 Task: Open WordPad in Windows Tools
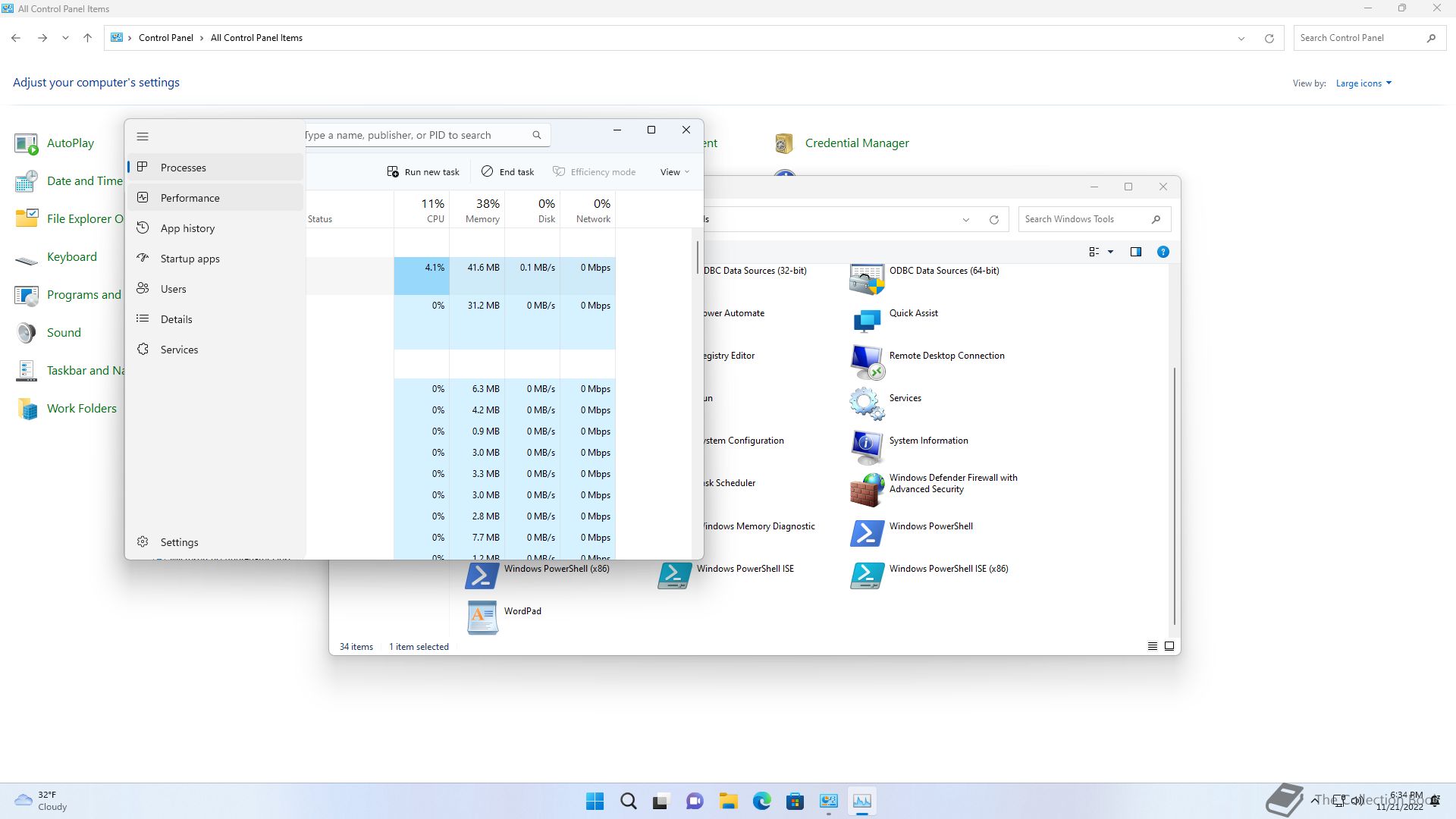click(x=504, y=618)
